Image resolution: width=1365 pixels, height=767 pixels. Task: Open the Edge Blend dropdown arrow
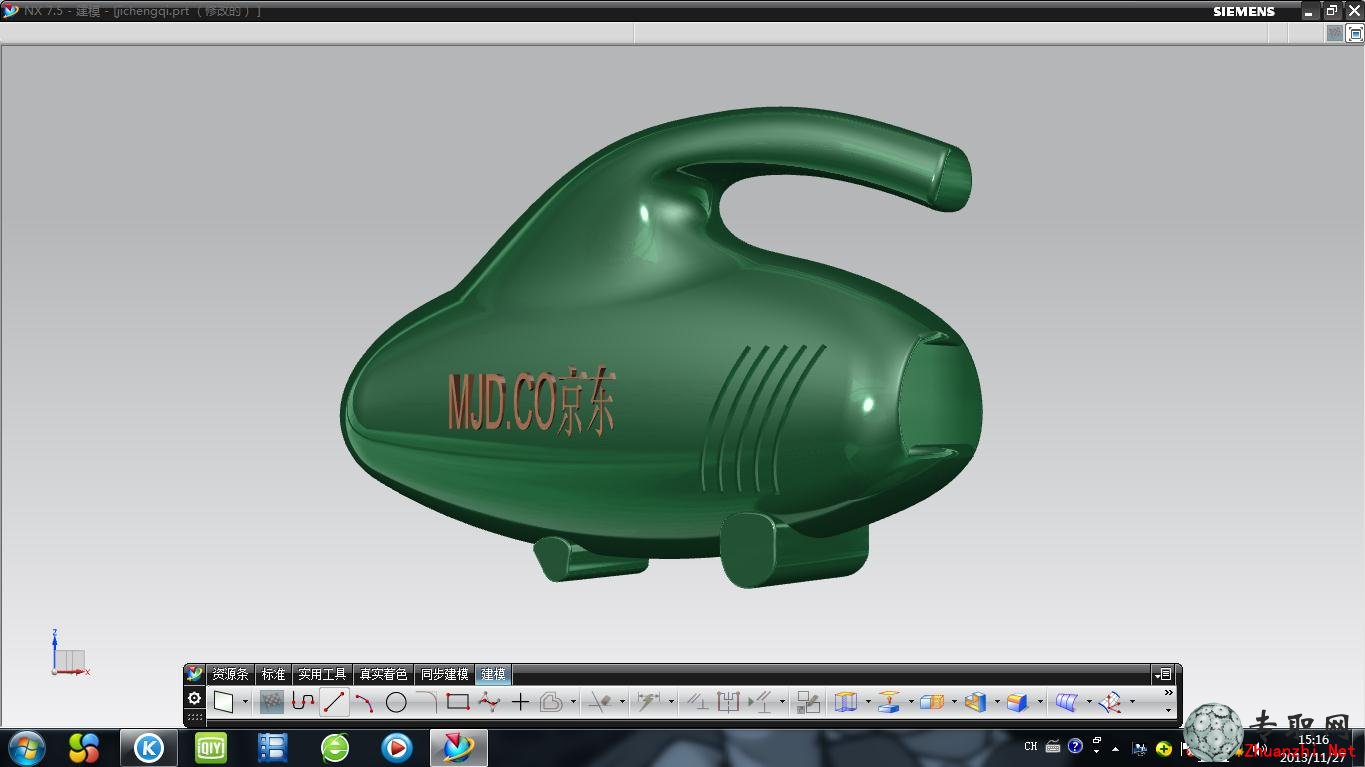tap(1040, 702)
